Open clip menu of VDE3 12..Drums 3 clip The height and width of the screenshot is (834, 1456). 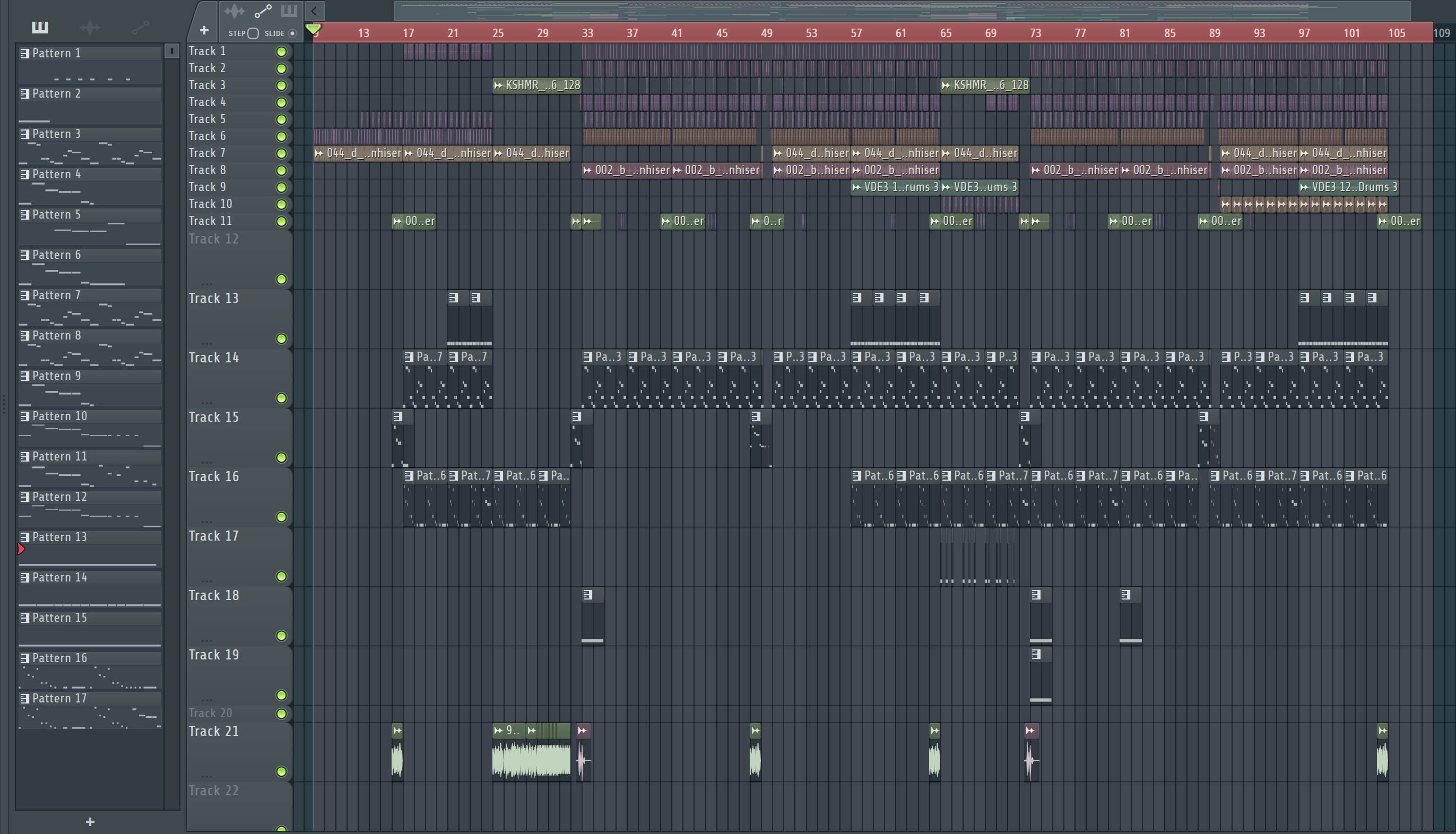1304,187
